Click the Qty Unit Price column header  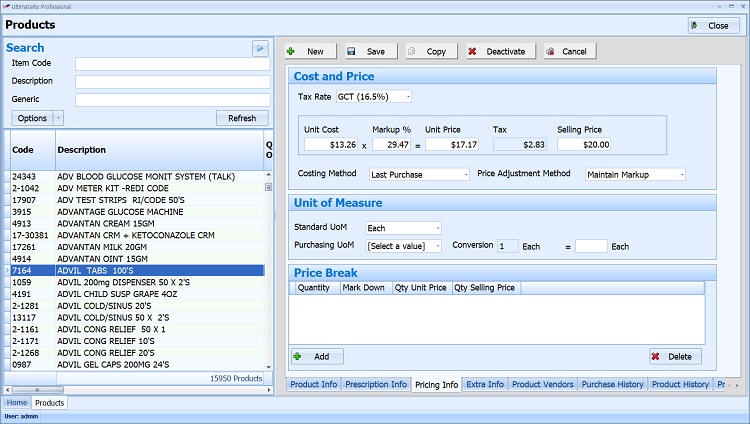click(x=421, y=288)
